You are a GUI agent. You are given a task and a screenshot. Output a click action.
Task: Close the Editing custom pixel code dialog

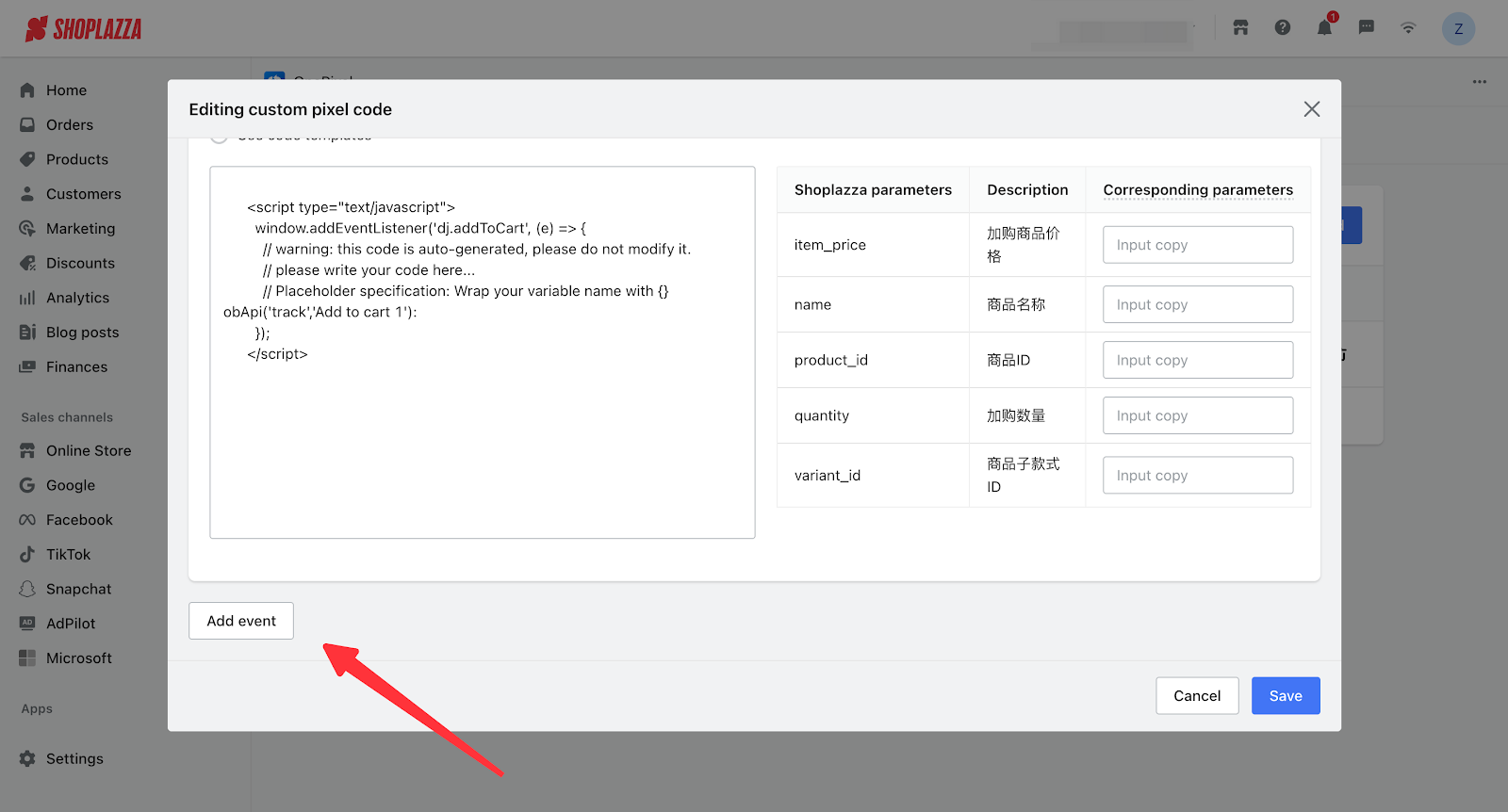tap(1311, 109)
